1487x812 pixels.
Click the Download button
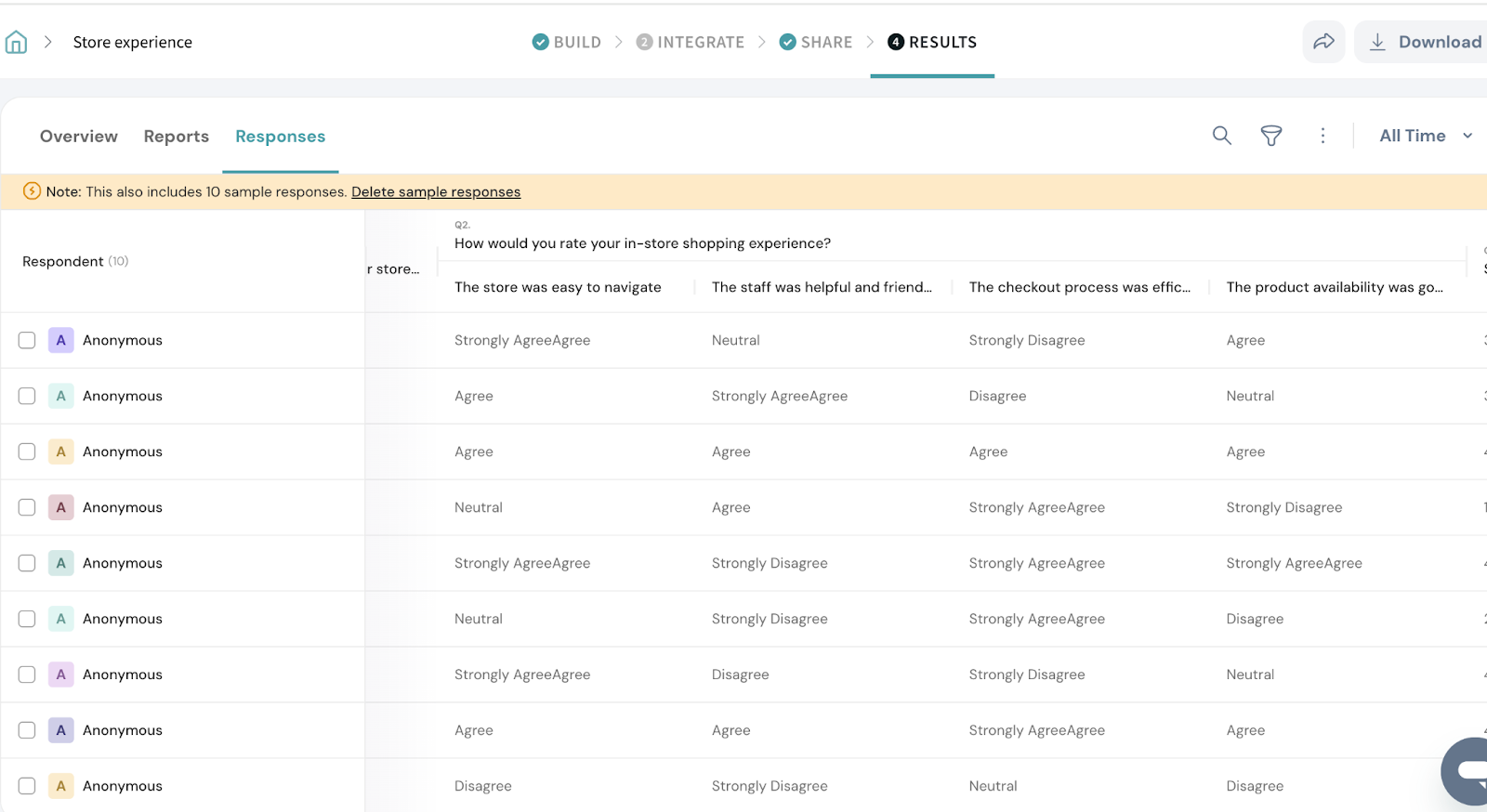coord(1427,42)
